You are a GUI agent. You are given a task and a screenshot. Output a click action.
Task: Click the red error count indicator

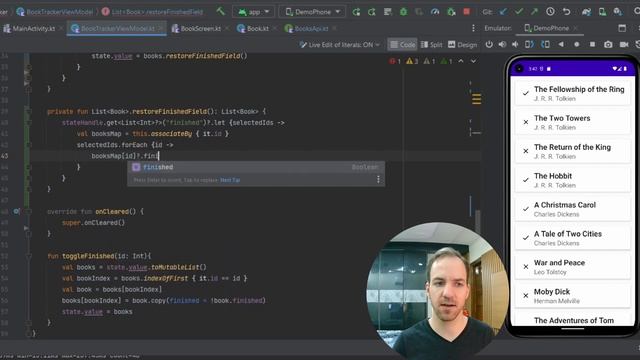[395, 61]
